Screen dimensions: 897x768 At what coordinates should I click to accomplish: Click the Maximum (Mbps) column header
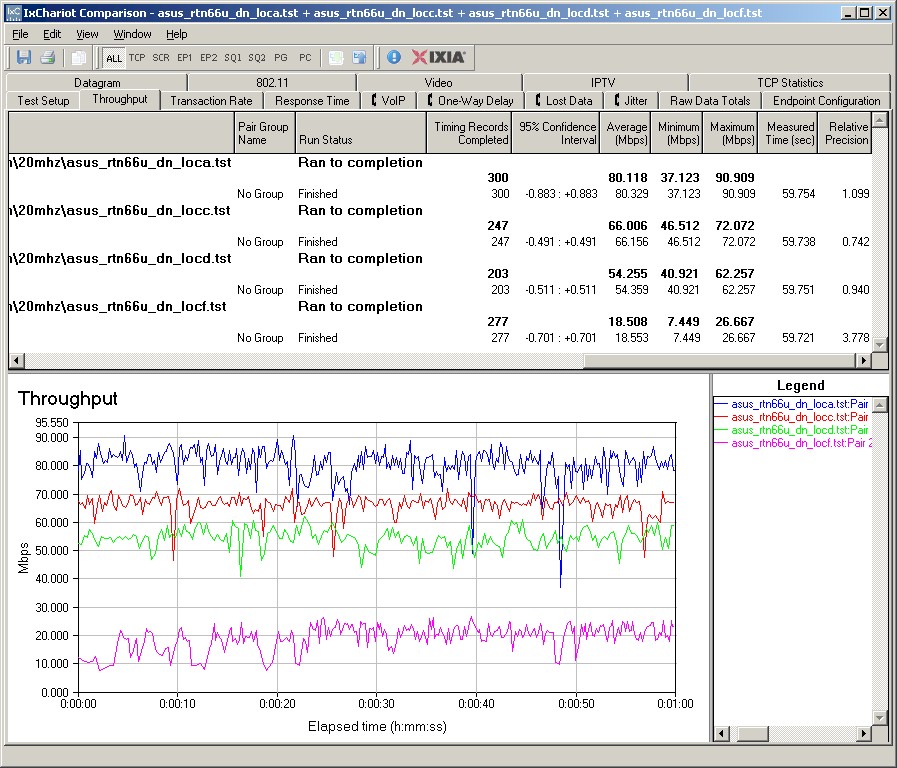coord(731,133)
